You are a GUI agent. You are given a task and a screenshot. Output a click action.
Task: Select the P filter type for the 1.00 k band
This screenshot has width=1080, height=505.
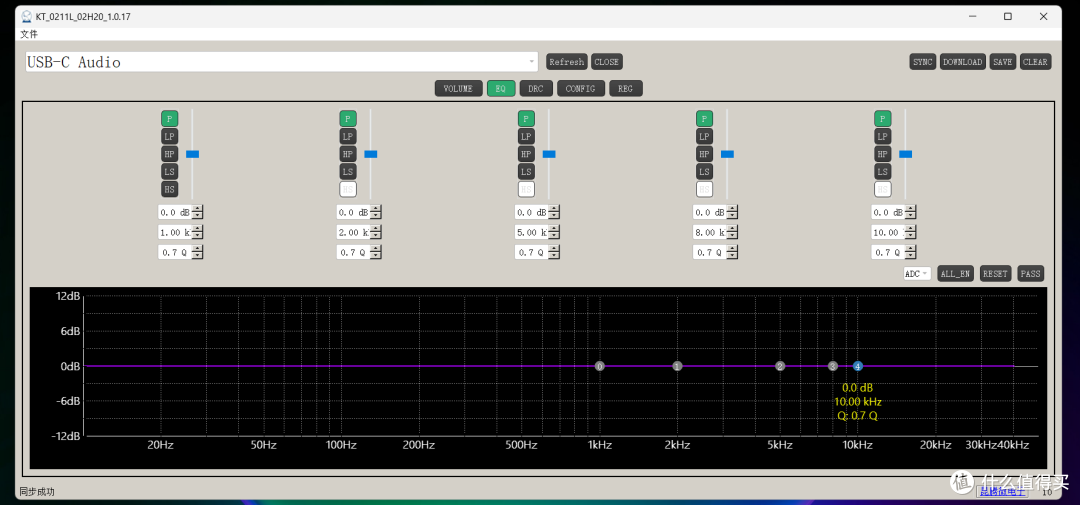coord(169,118)
